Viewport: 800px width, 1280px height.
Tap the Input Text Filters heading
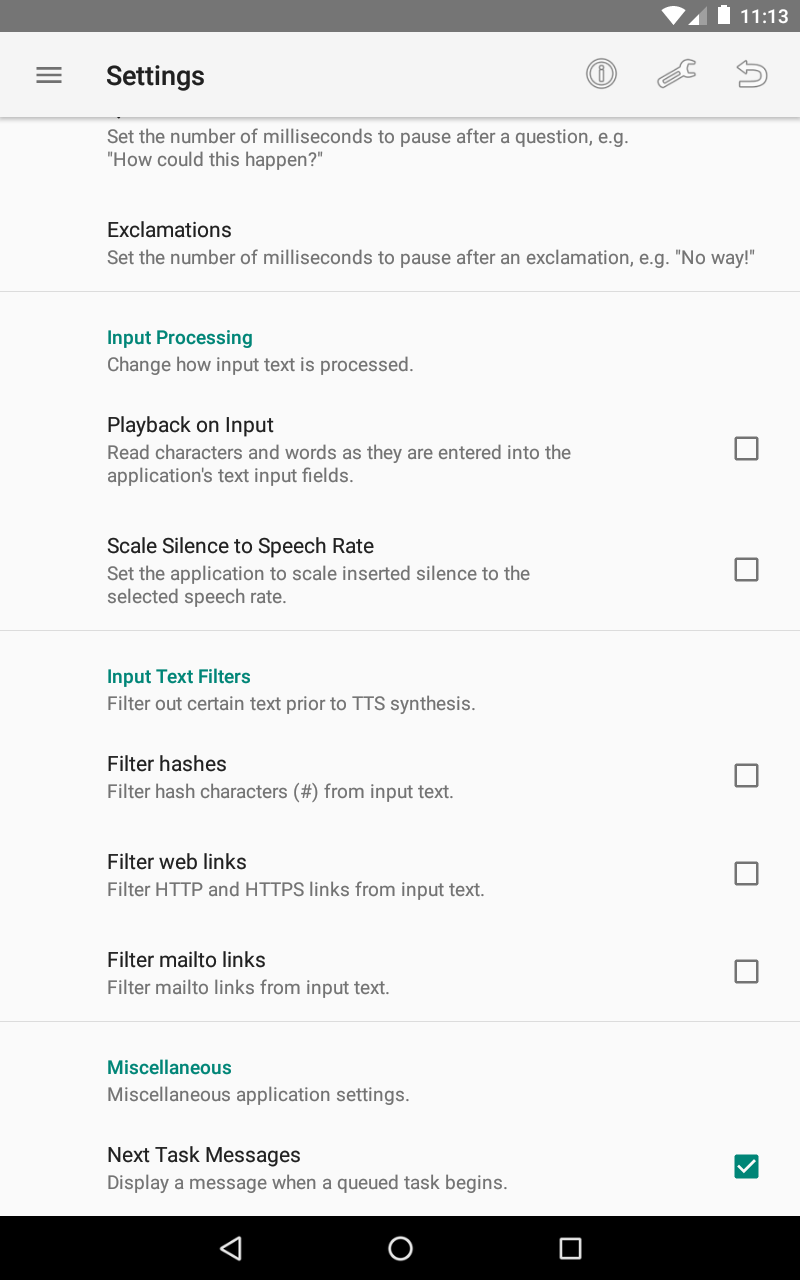point(179,677)
